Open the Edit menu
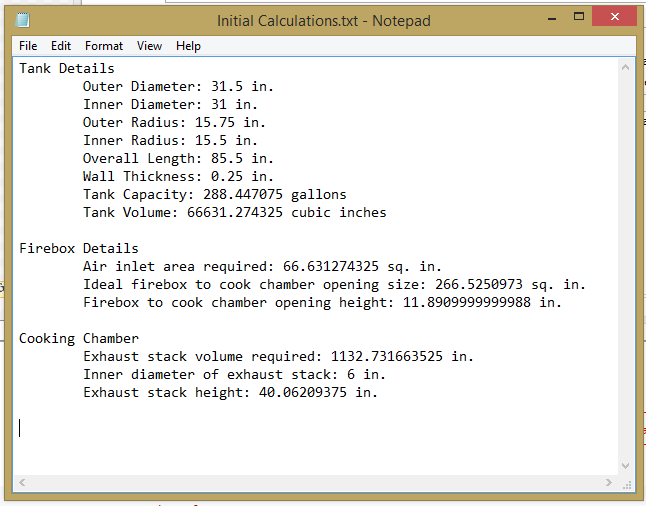 [x=61, y=46]
